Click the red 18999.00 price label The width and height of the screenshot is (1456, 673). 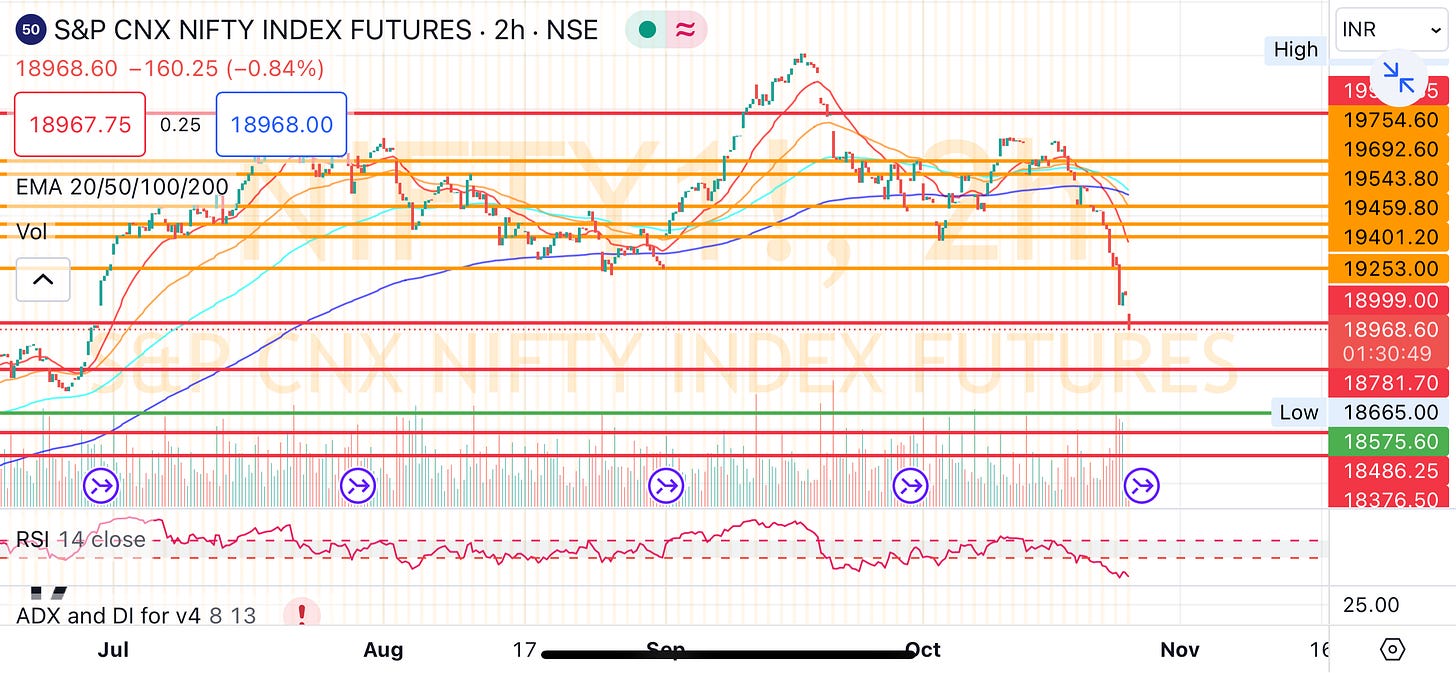pyautogui.click(x=1391, y=299)
